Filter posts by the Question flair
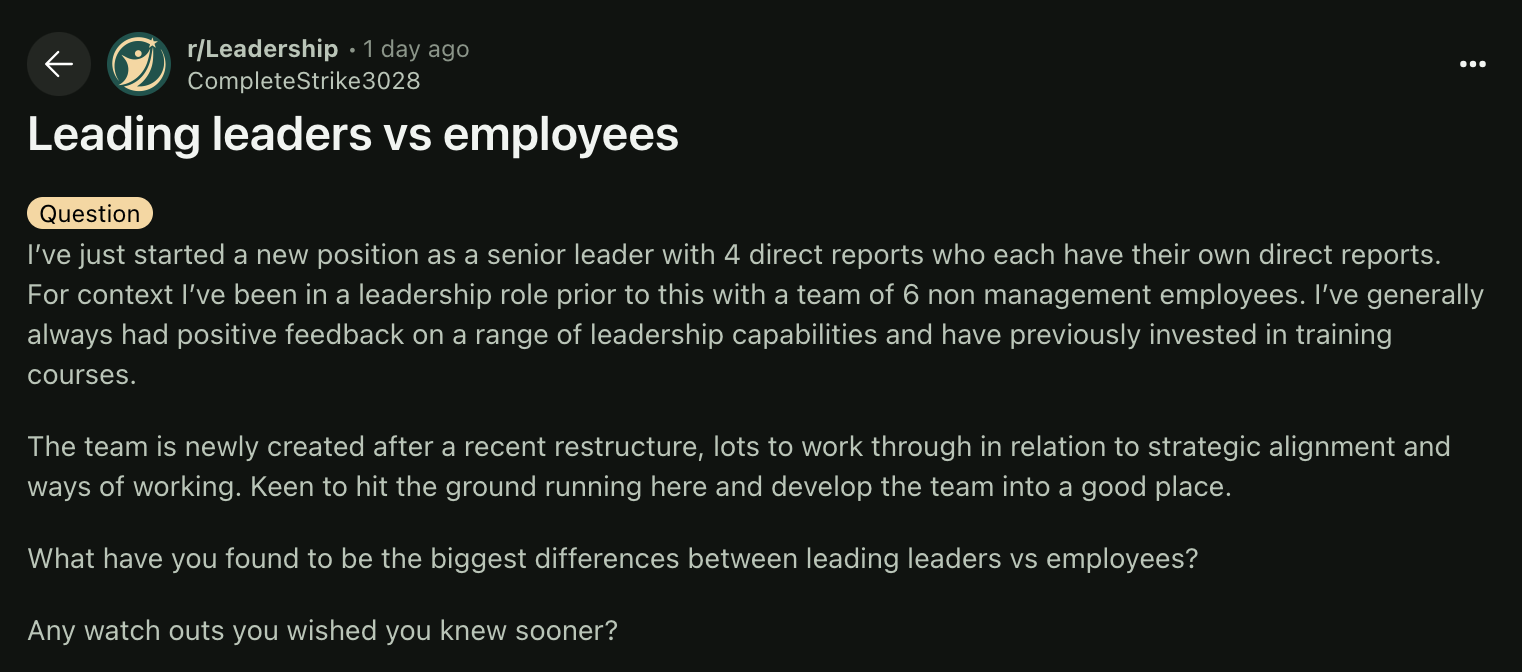Image resolution: width=1522 pixels, height=672 pixels. [90, 214]
